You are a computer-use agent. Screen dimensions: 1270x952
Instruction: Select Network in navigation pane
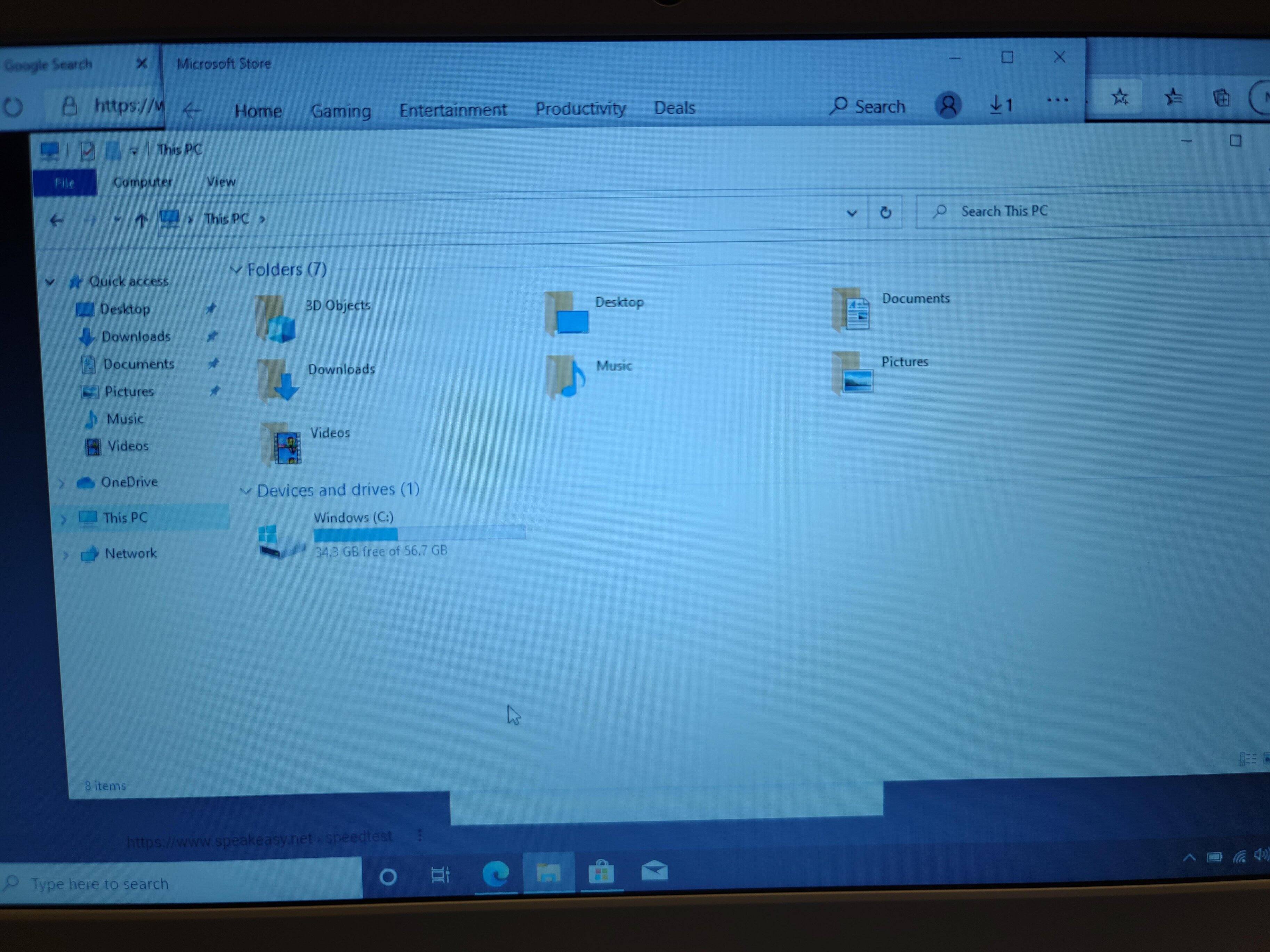pos(130,553)
